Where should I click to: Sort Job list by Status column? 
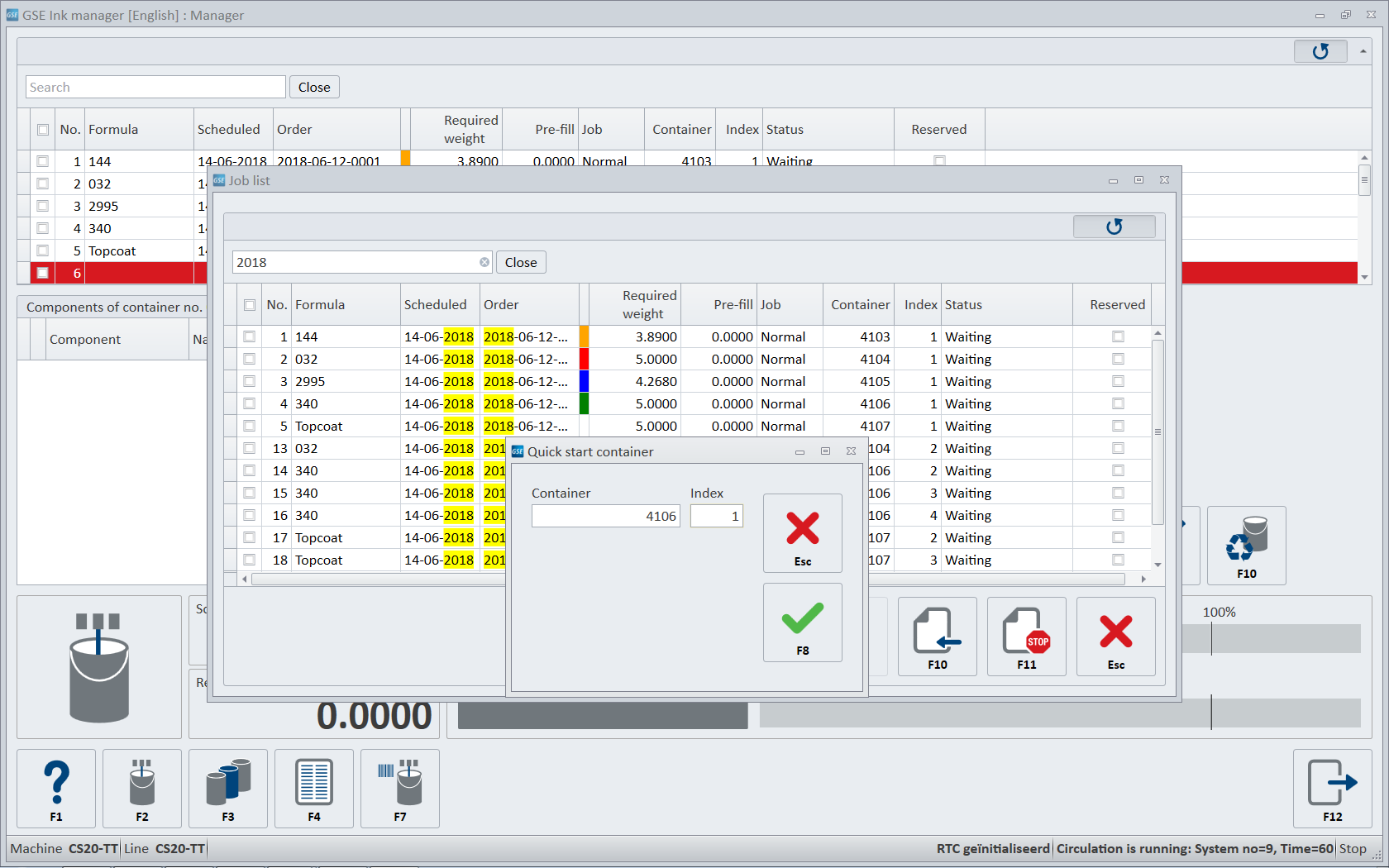point(1007,304)
